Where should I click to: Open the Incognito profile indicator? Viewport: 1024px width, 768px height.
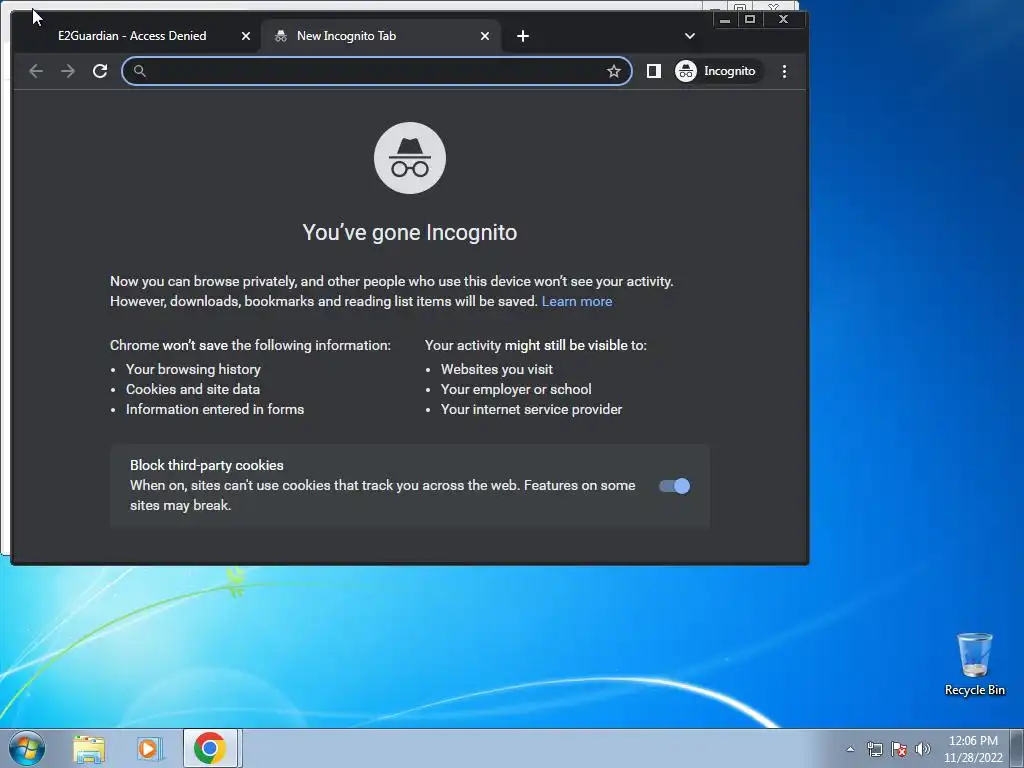point(718,71)
